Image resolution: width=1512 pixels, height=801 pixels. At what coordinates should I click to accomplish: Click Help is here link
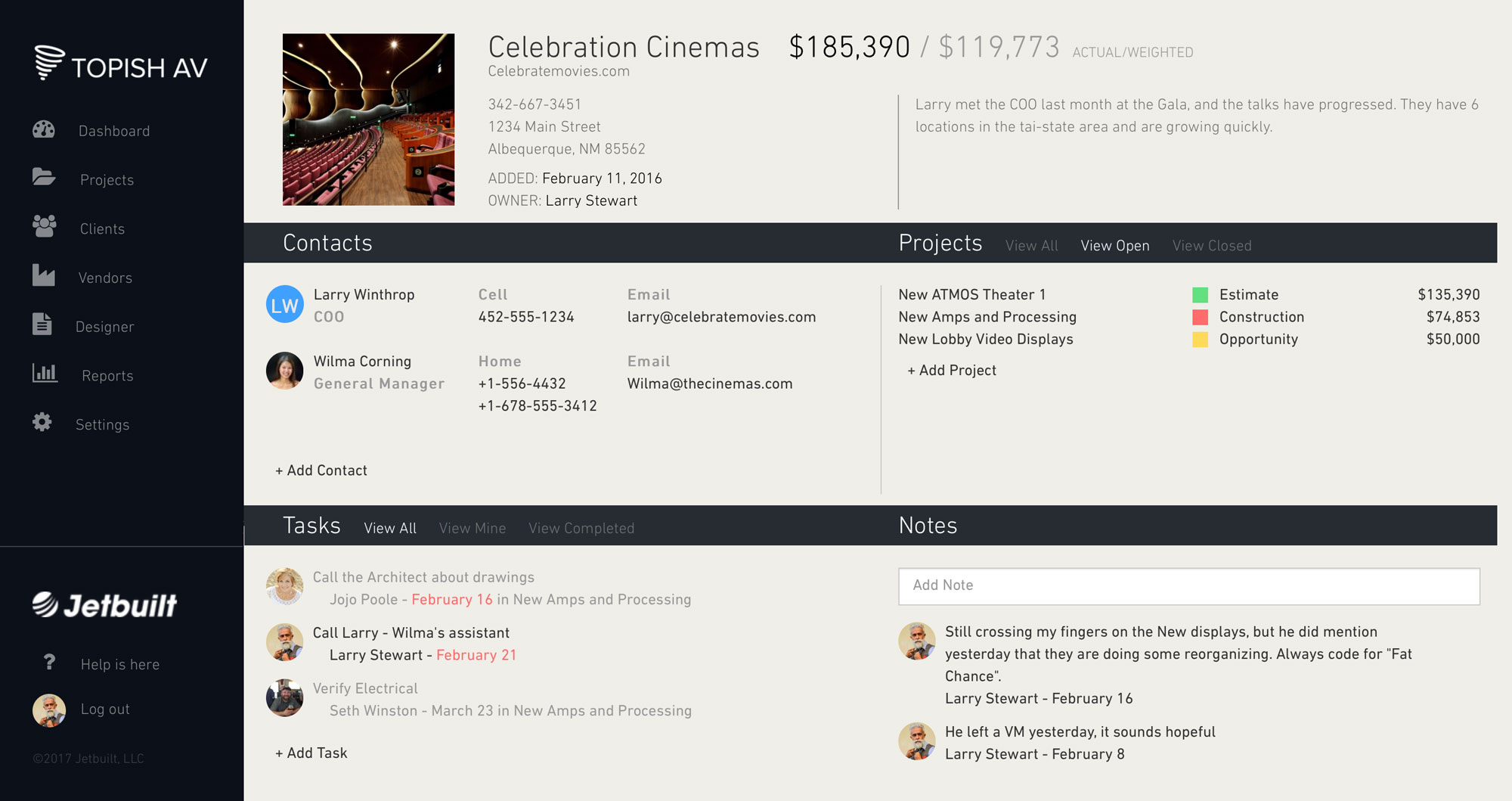tap(120, 665)
